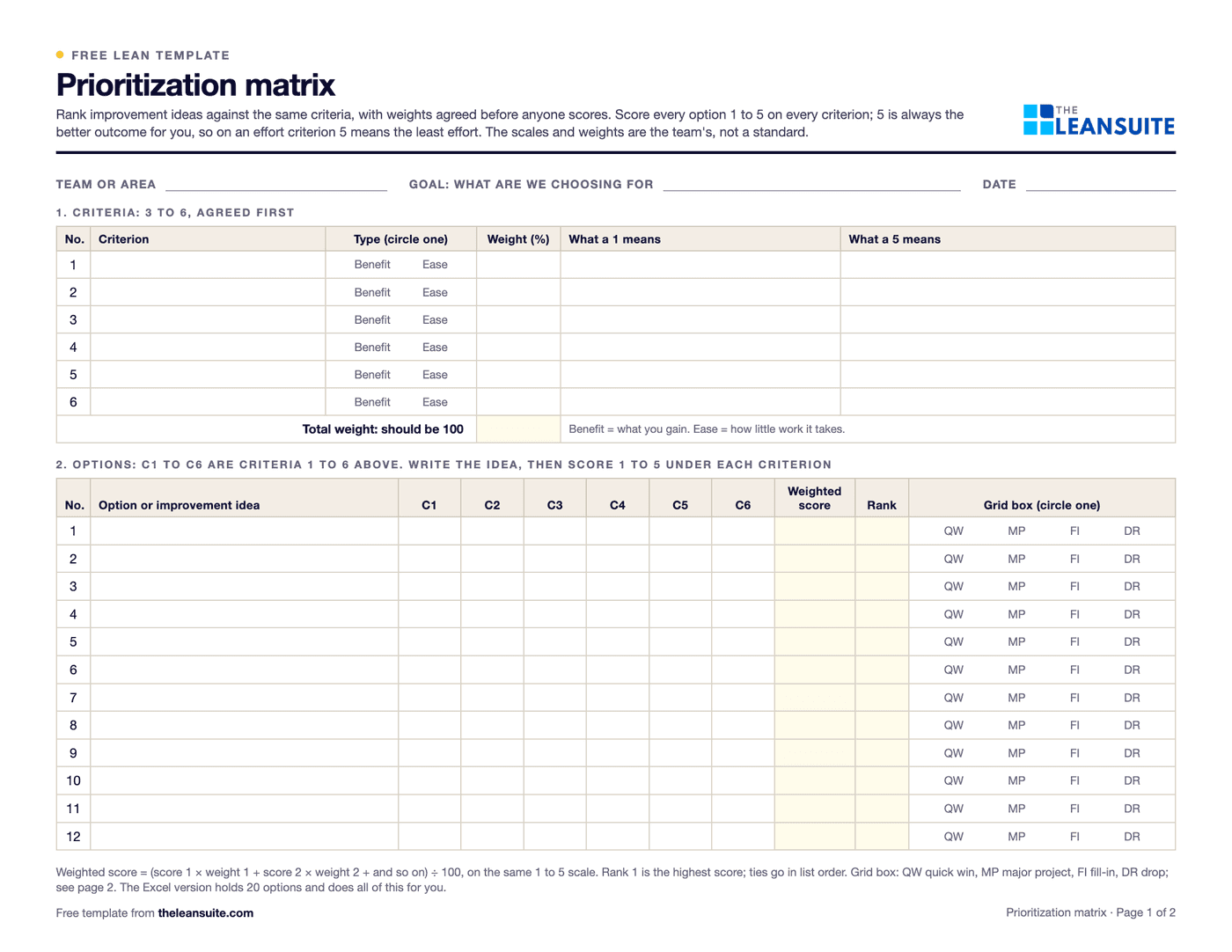Click the yellow total weight cell

point(518,429)
